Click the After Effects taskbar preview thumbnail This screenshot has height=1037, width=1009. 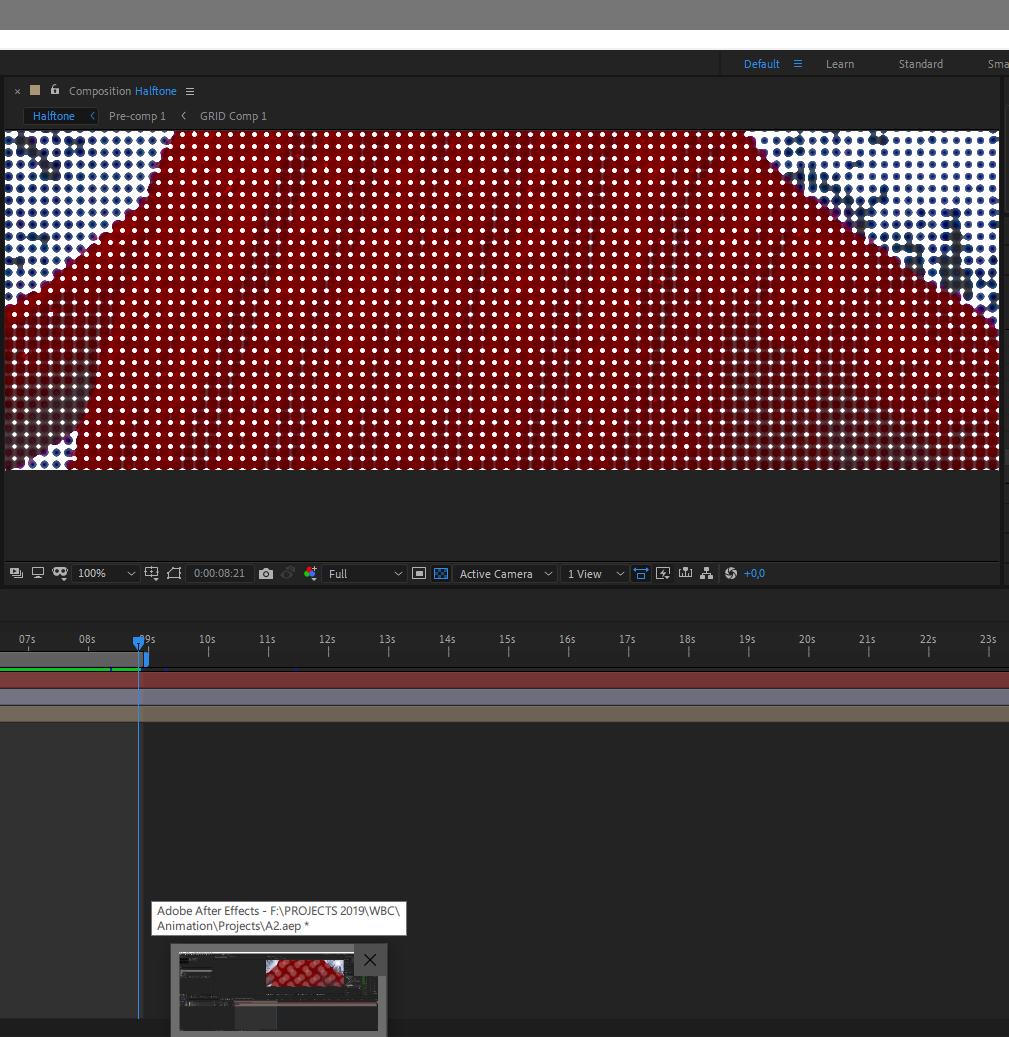[x=277, y=992]
